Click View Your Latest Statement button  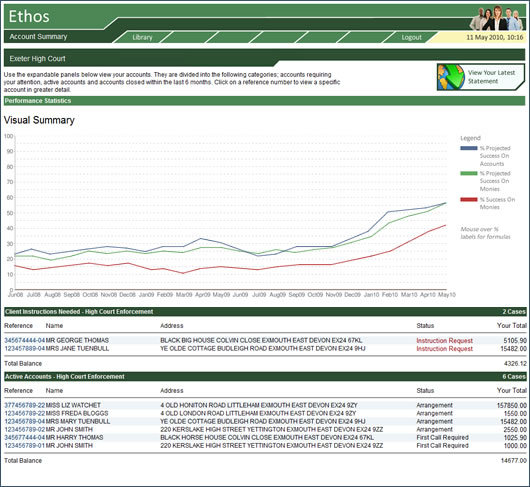pyautogui.click(x=481, y=77)
